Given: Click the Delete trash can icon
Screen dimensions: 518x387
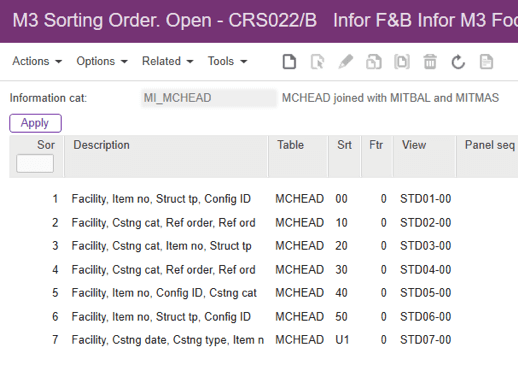Looking at the screenshot, I should coord(430,62).
